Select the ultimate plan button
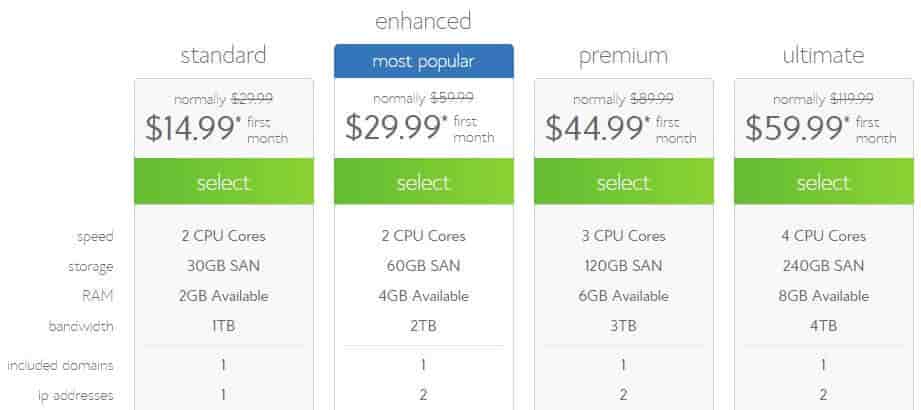Image resolution: width=921 pixels, height=410 pixels. [x=823, y=182]
